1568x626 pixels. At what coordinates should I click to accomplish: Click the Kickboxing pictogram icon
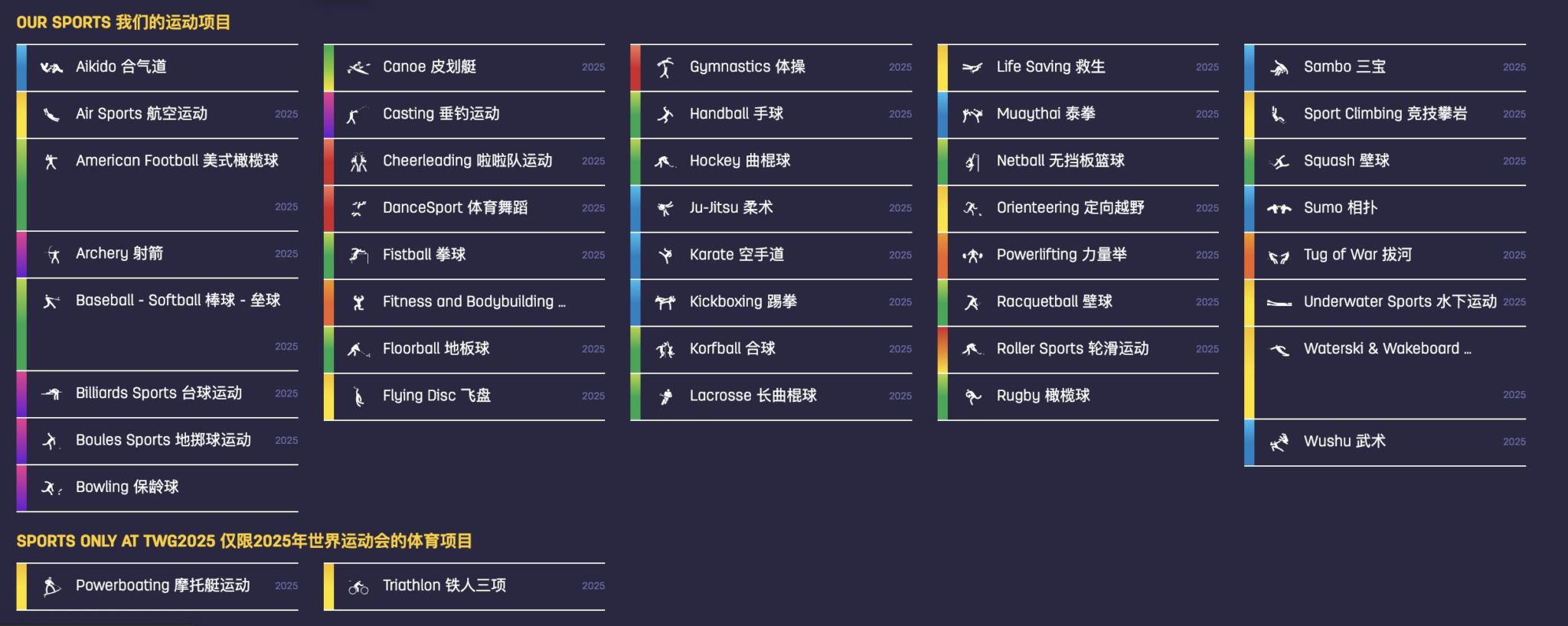point(665,302)
